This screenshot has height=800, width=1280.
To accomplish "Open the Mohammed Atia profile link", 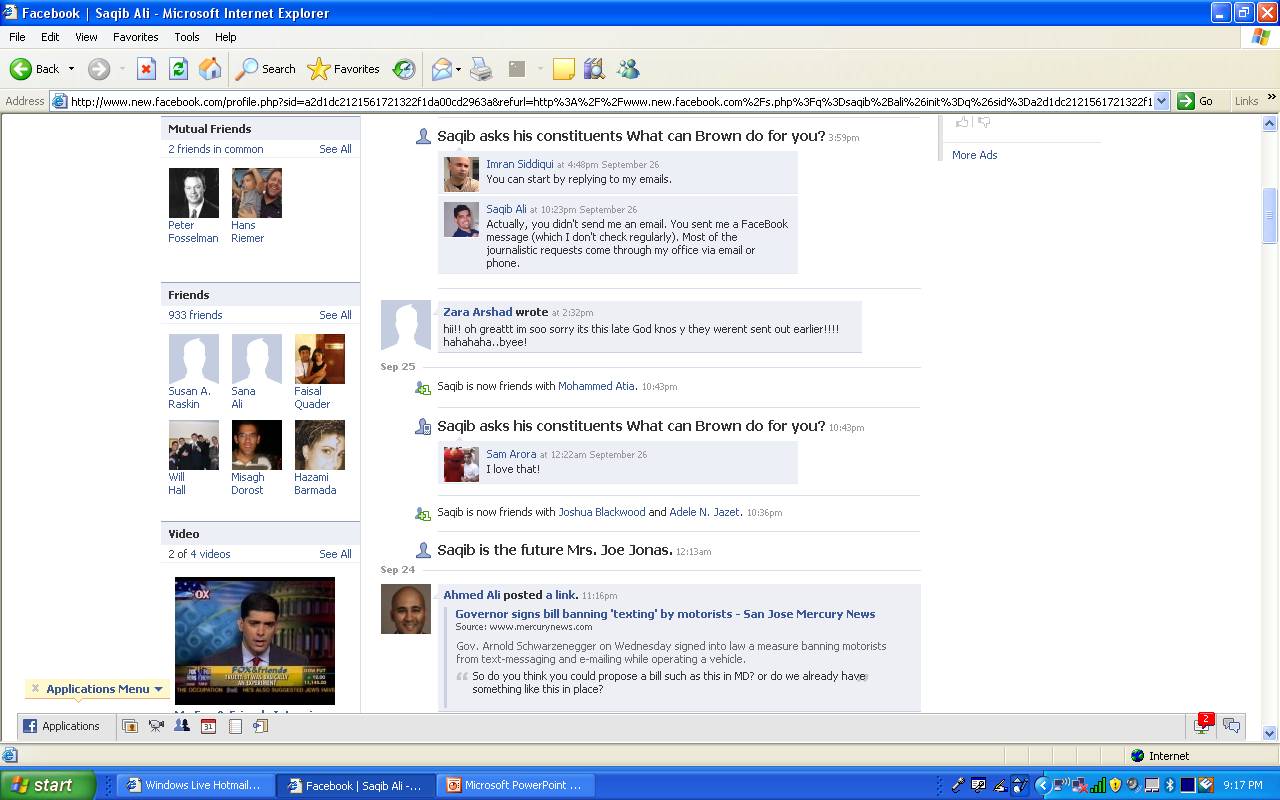I will coord(596,386).
